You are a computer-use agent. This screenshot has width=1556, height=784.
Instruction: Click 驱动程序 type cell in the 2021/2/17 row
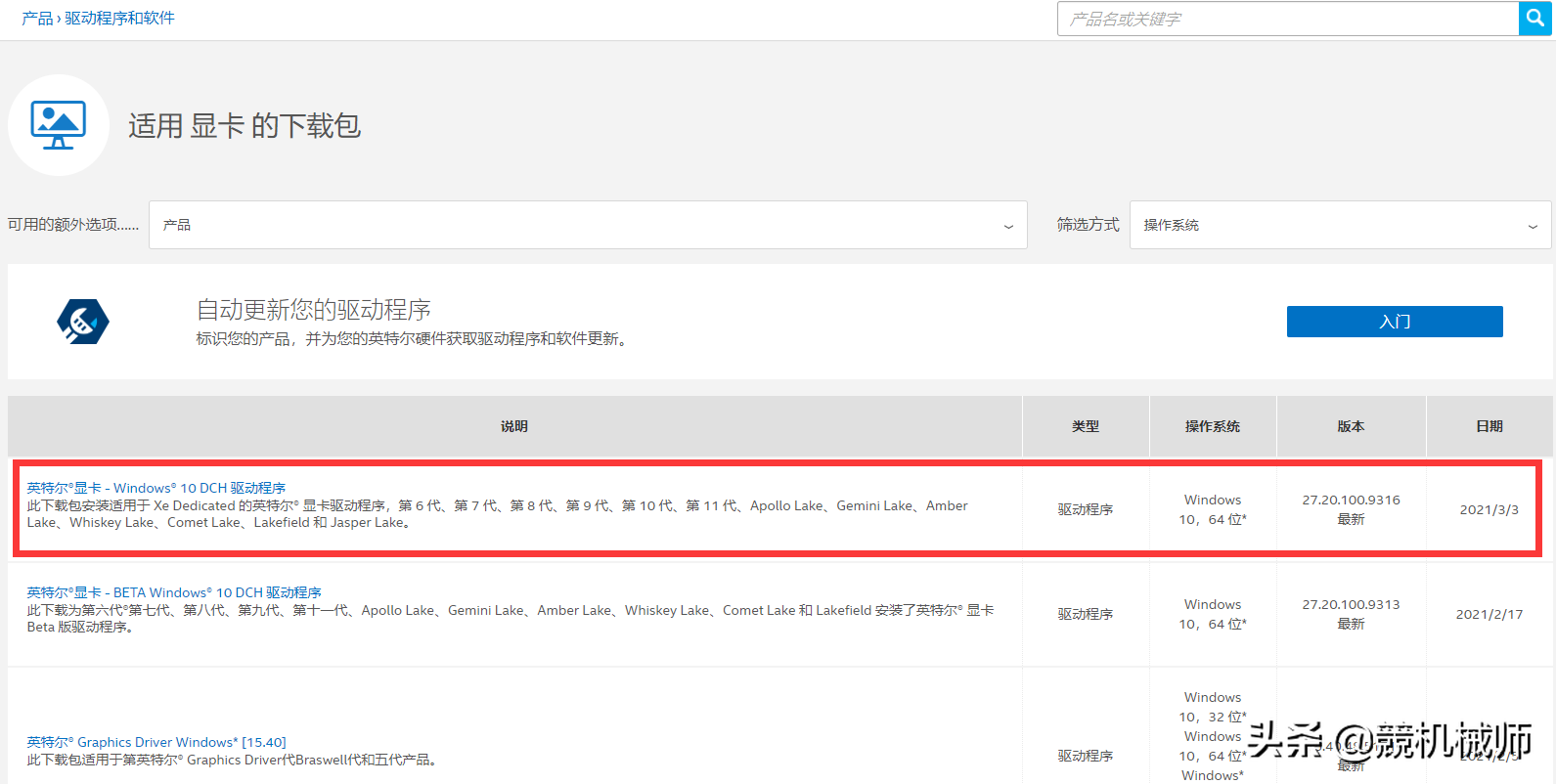[1086, 614]
